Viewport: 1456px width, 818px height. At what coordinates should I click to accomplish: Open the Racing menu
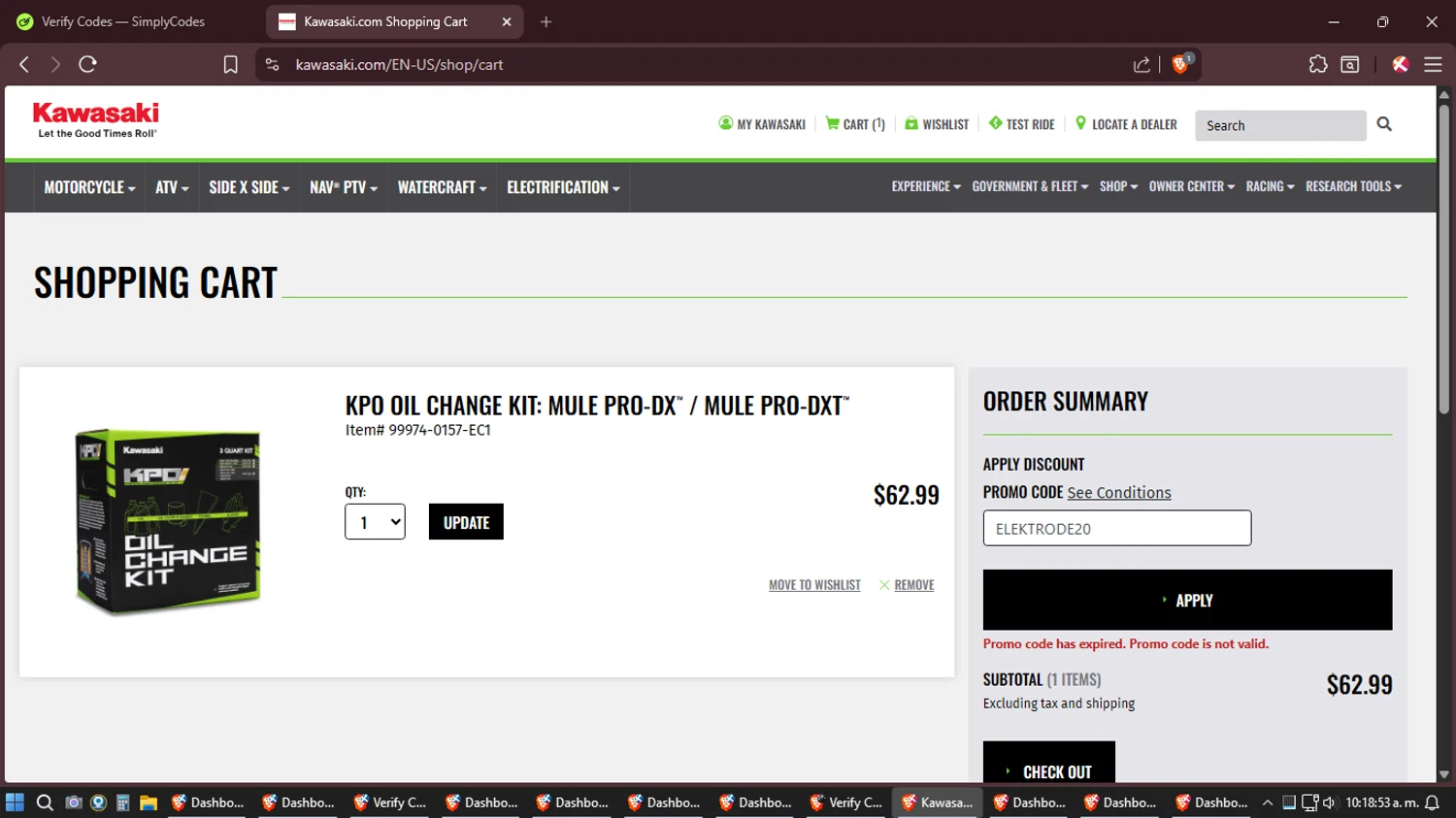click(x=1270, y=186)
